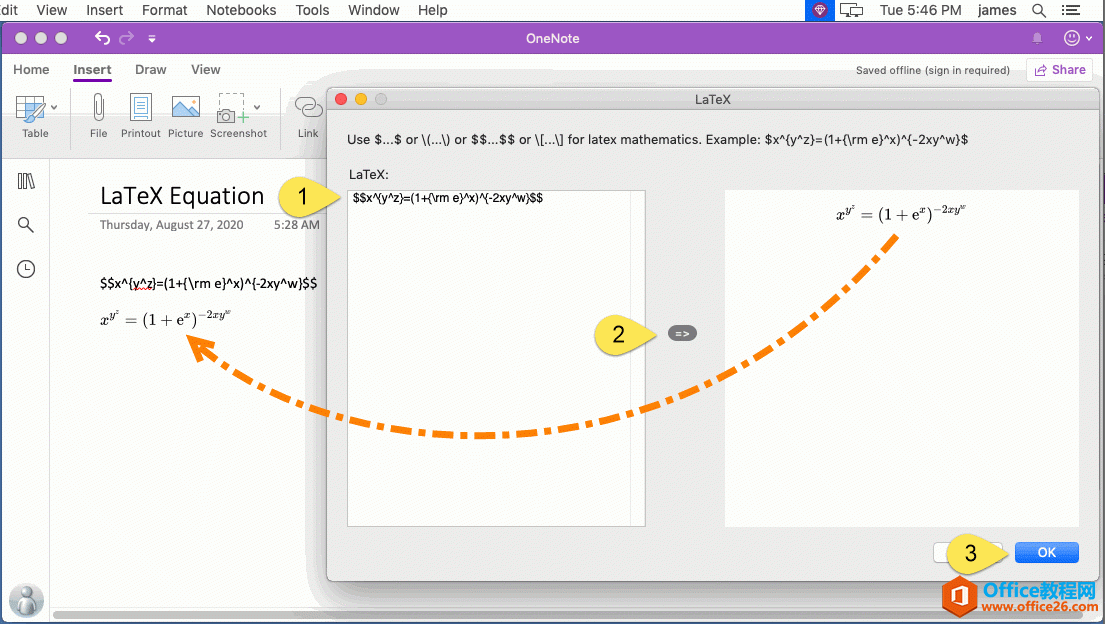1105x624 pixels.
Task: Click the account avatar at bottom left
Action: point(27,600)
